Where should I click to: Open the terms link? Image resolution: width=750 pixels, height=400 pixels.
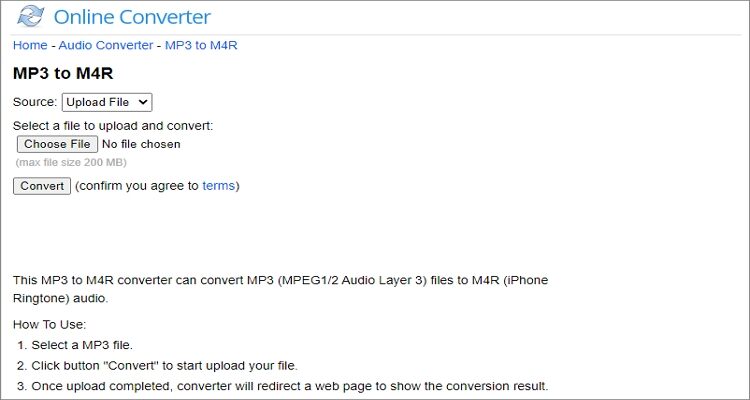[219, 185]
